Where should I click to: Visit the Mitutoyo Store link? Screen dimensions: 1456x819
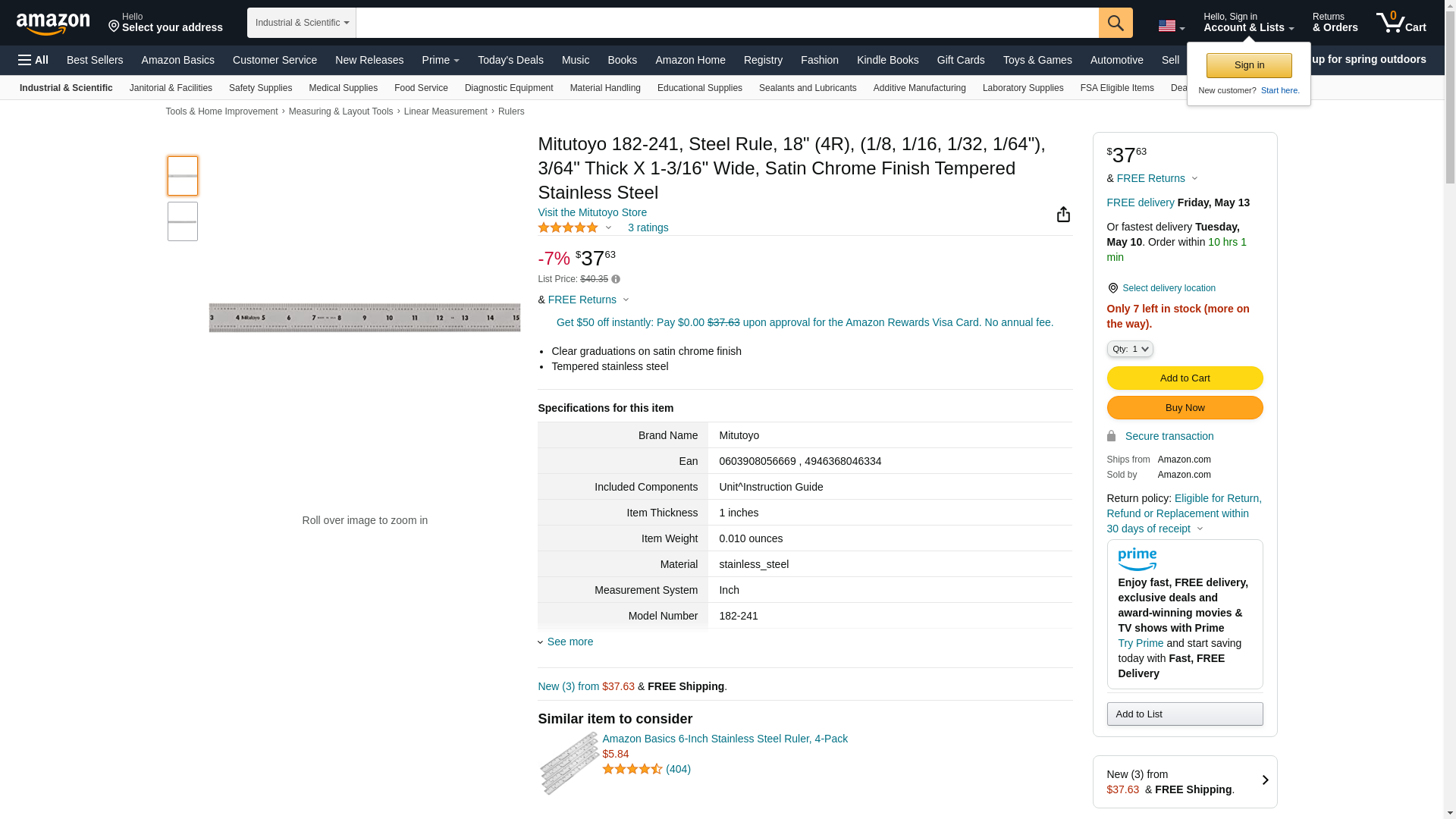coord(591,212)
